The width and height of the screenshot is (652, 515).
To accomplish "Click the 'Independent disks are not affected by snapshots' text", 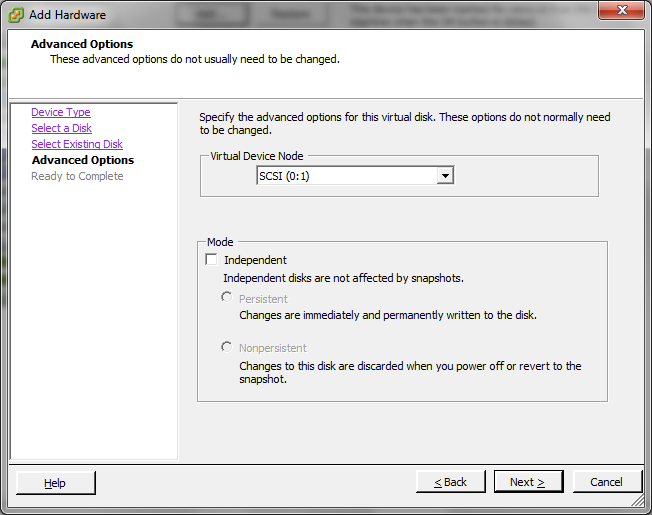I will point(343,278).
